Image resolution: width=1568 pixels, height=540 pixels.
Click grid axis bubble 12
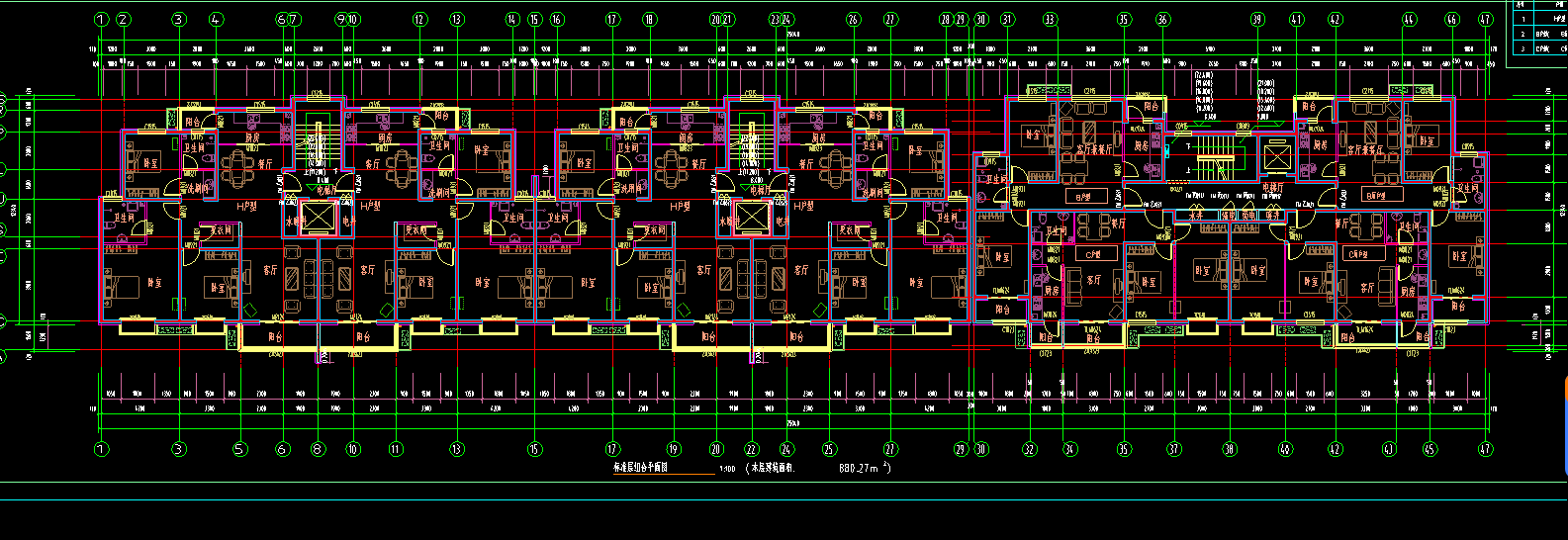pos(419,19)
